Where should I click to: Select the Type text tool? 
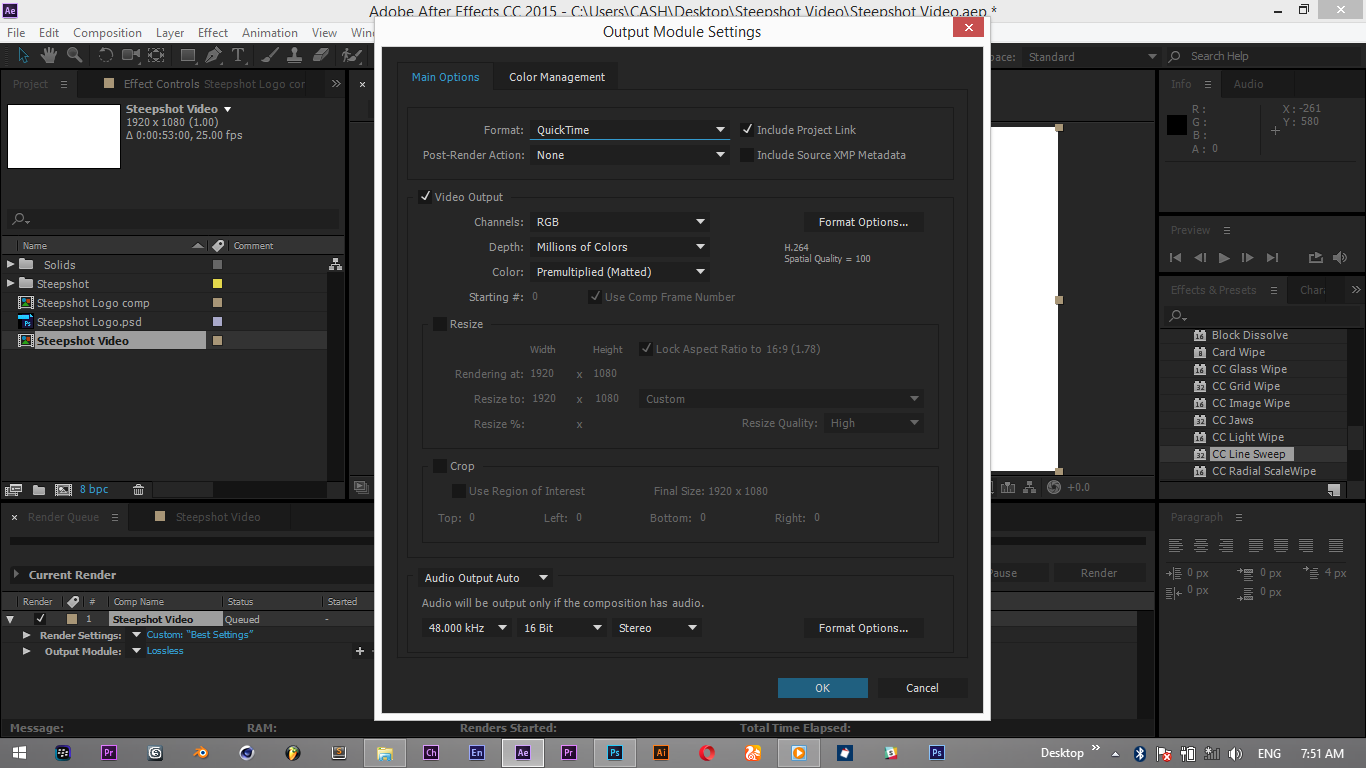tap(239, 55)
